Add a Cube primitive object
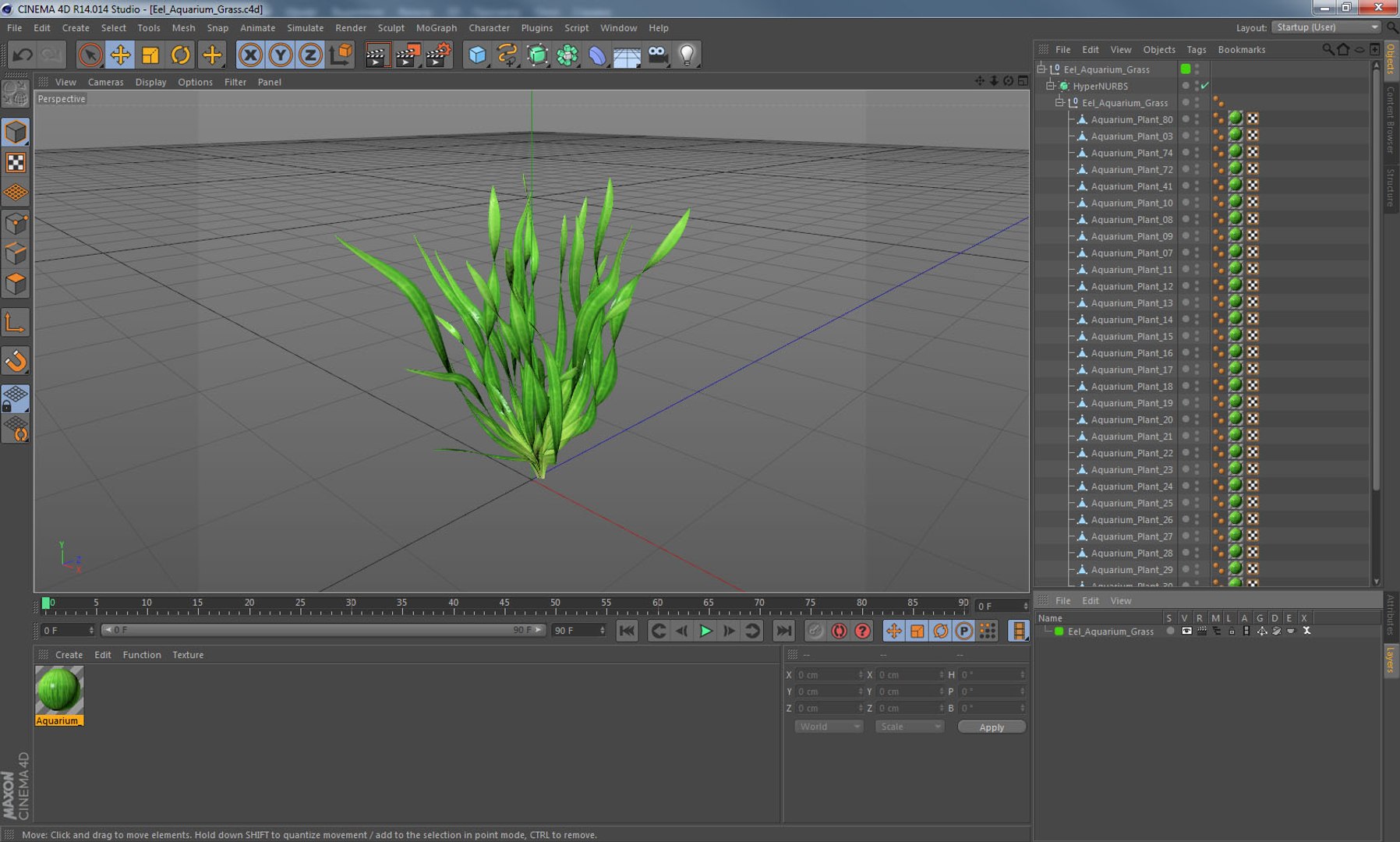The height and width of the screenshot is (842, 1400). tap(477, 55)
